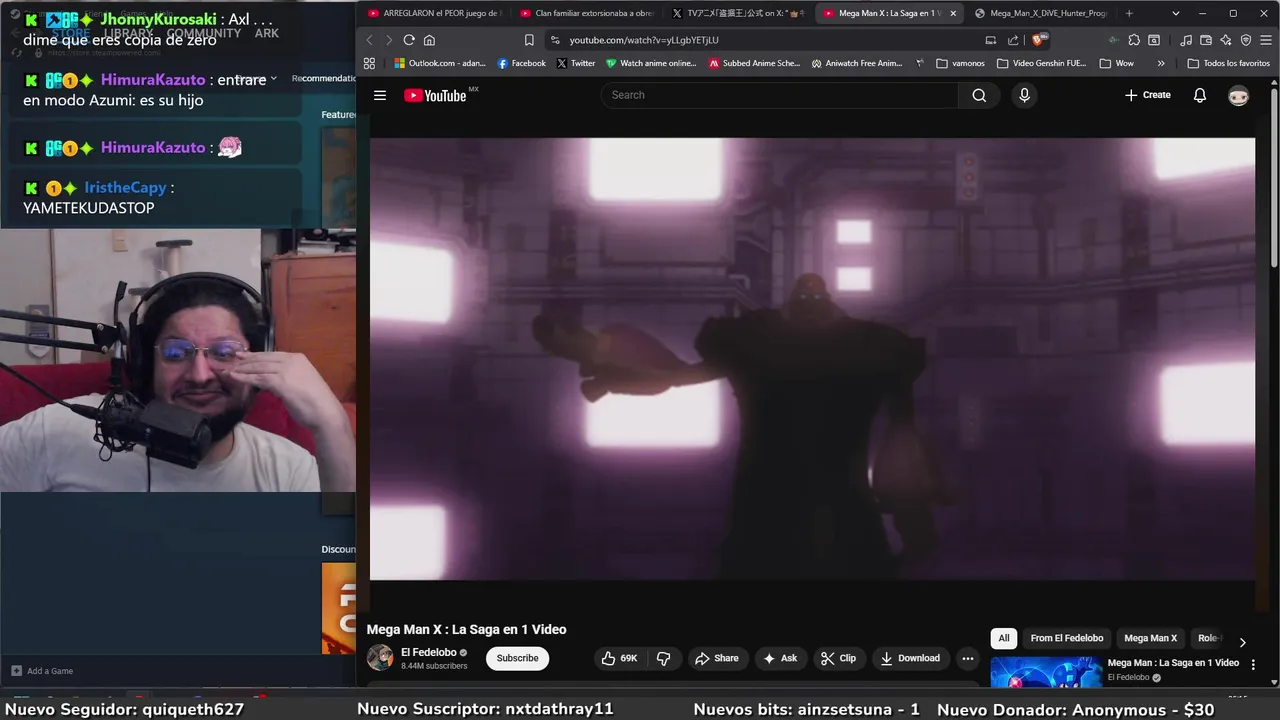Open the Wow bookmarks folder

[x=1117, y=63]
